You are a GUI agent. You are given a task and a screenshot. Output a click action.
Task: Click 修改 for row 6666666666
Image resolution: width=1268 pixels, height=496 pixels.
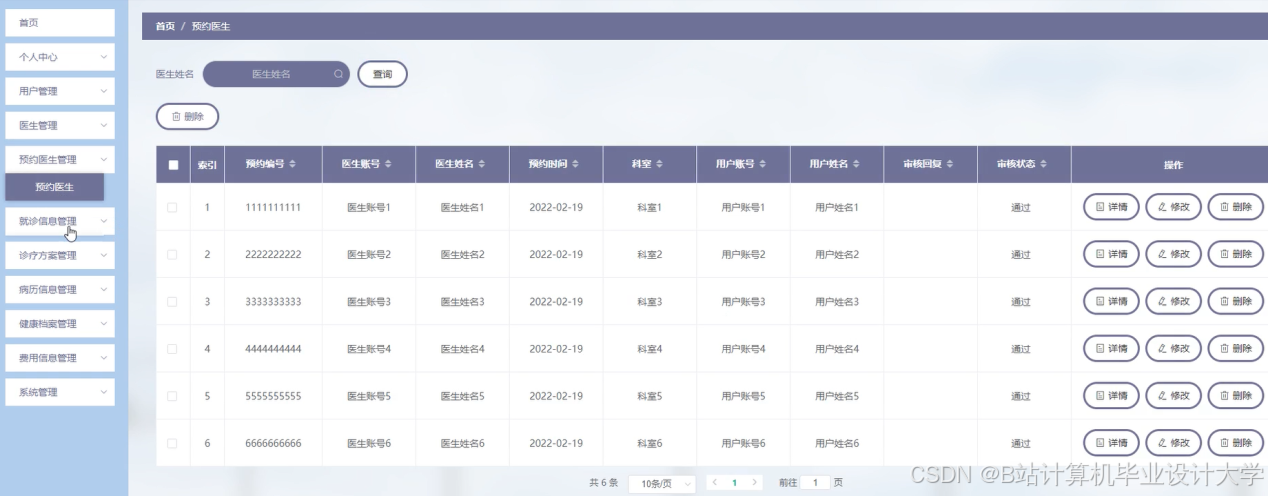coord(1174,443)
